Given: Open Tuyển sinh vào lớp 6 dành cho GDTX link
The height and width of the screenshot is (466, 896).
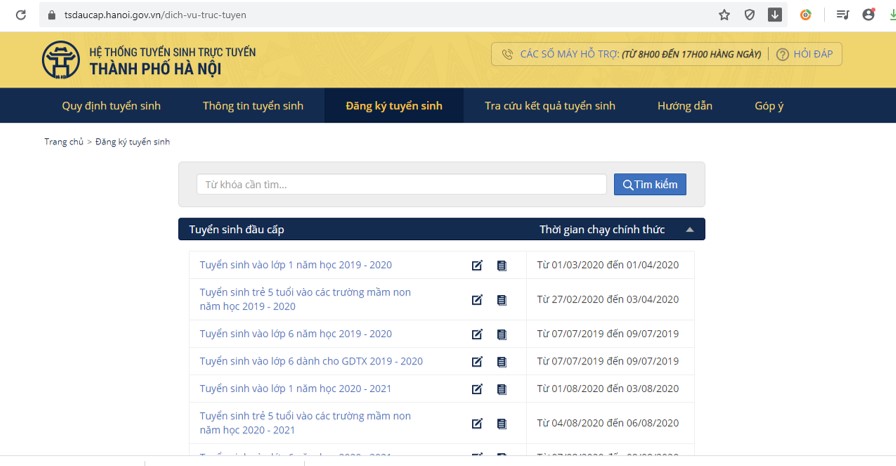Looking at the screenshot, I should (311, 361).
